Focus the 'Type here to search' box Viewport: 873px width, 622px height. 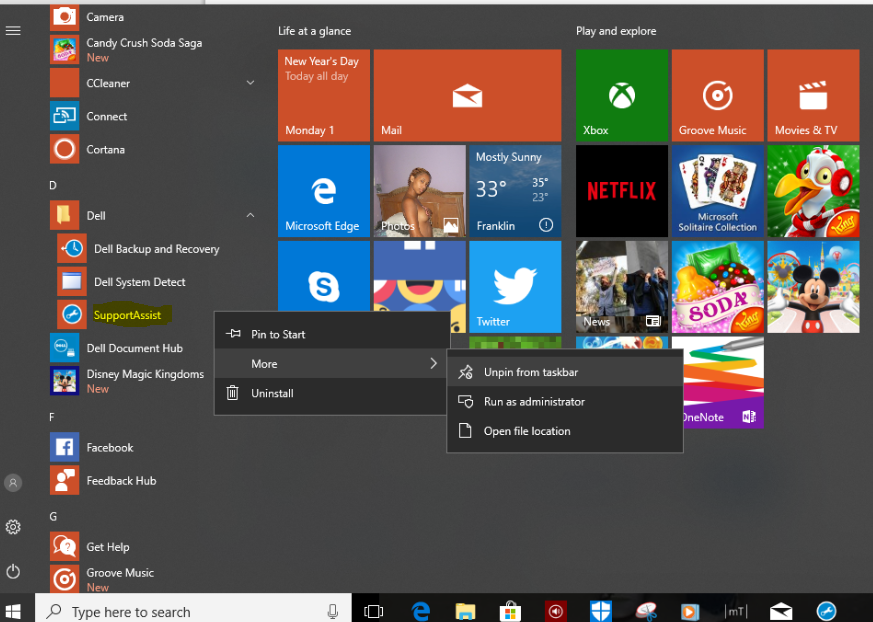193,611
